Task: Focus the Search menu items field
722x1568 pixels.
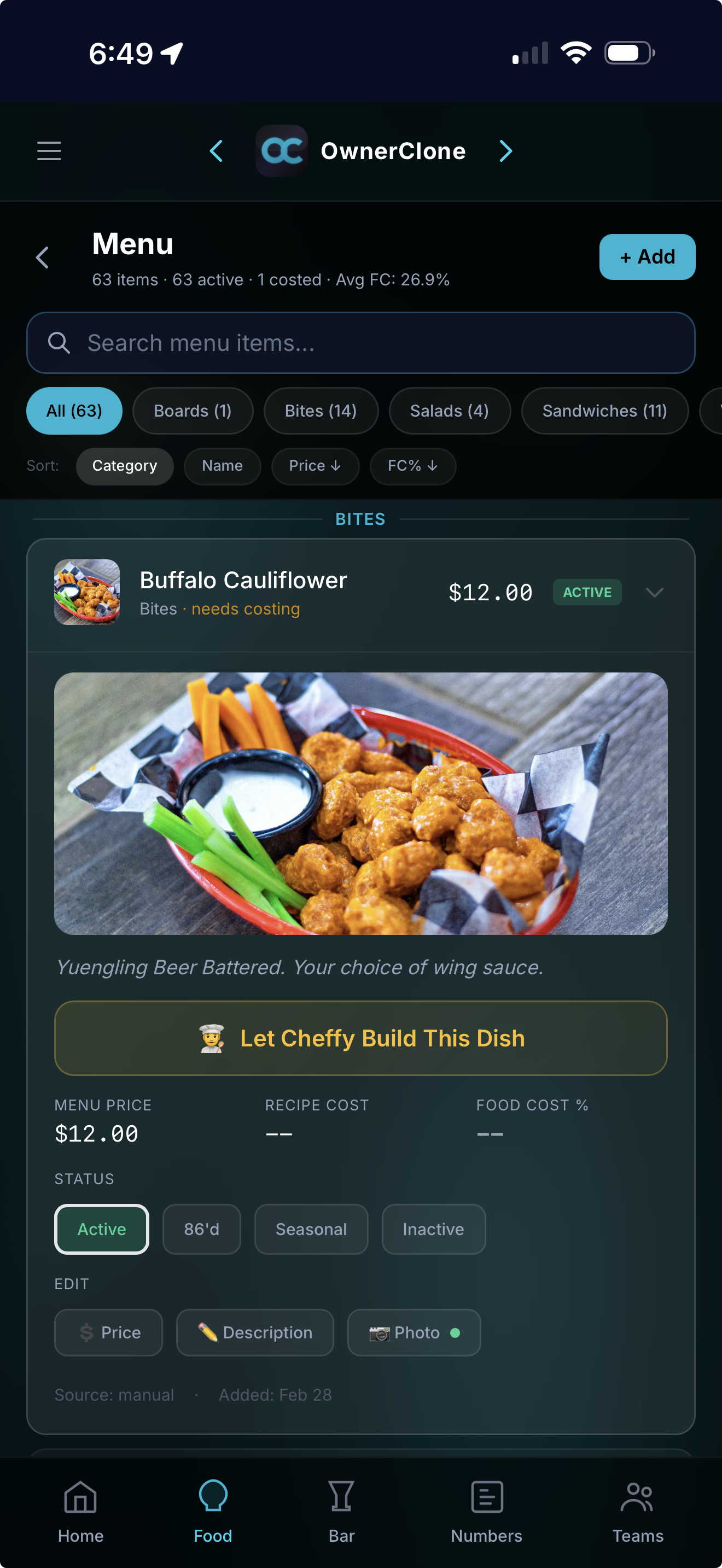Action: click(x=361, y=343)
